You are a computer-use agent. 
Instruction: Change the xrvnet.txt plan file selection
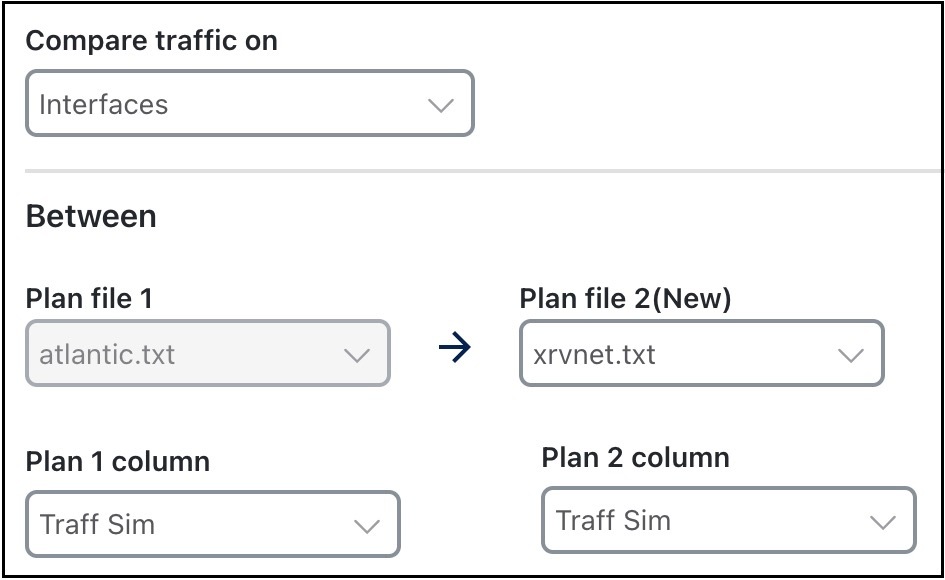(x=700, y=353)
